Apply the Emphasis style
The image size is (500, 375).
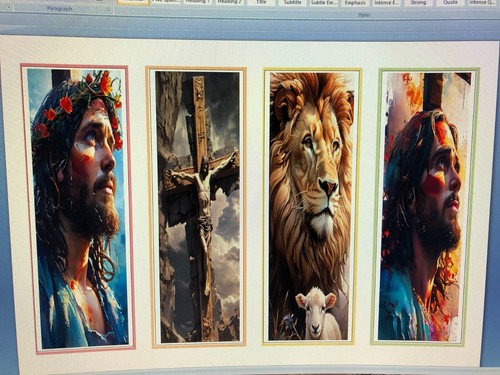(355, 3)
